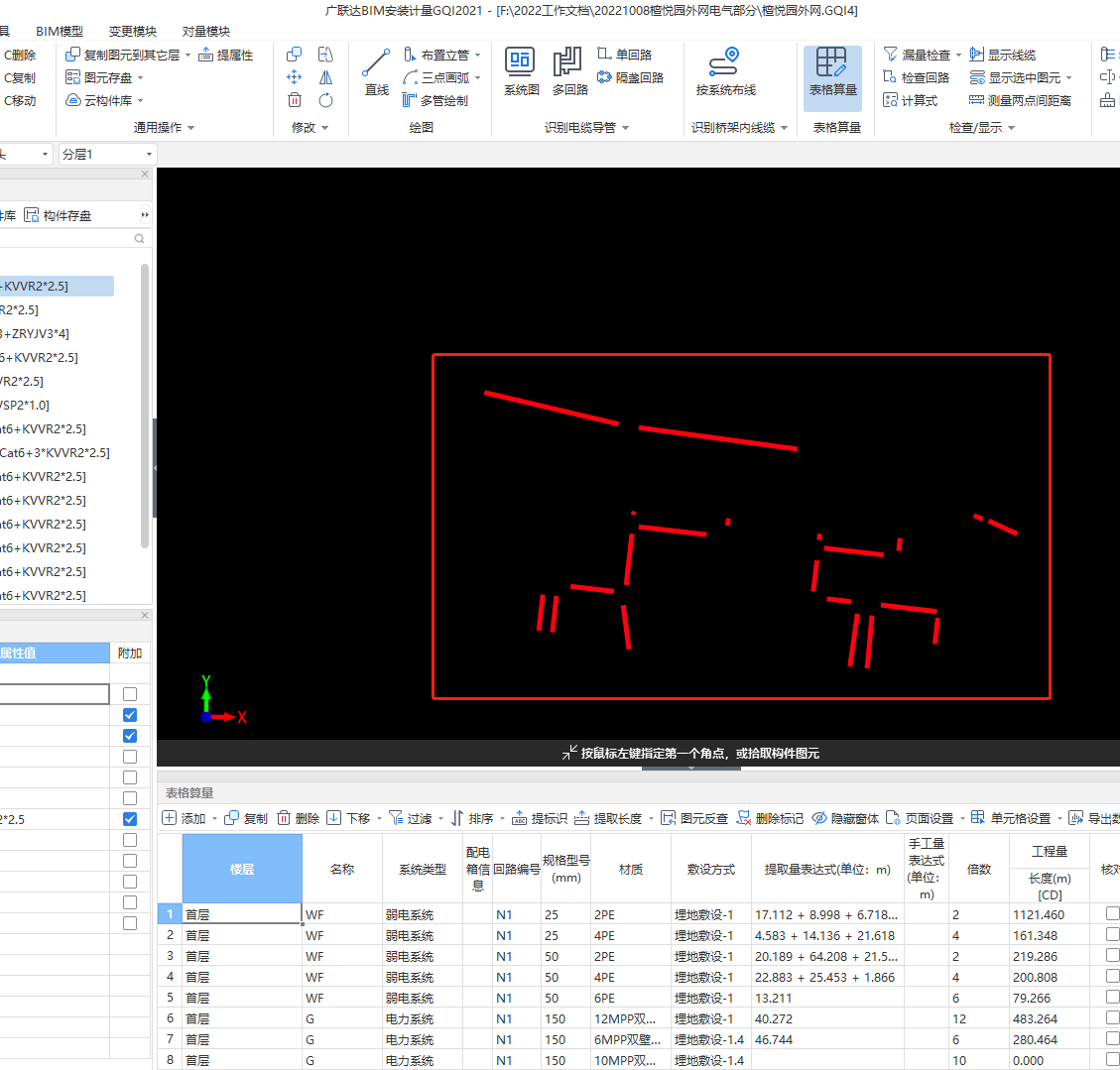Open the 对量模块 ribbon tab
This screenshot has height=1070, width=1120.
click(205, 32)
